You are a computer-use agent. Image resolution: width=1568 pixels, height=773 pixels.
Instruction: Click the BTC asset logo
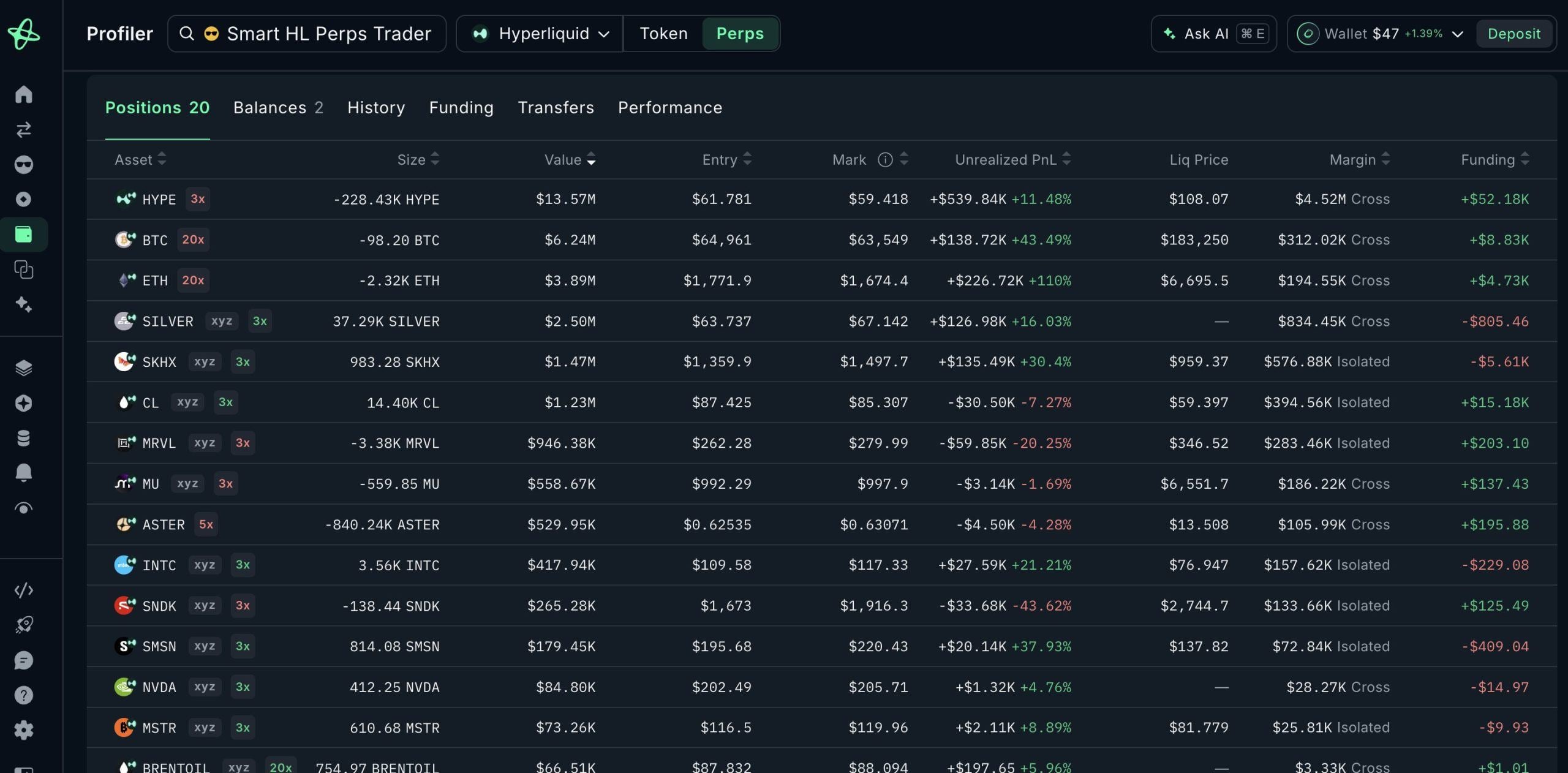(x=125, y=239)
